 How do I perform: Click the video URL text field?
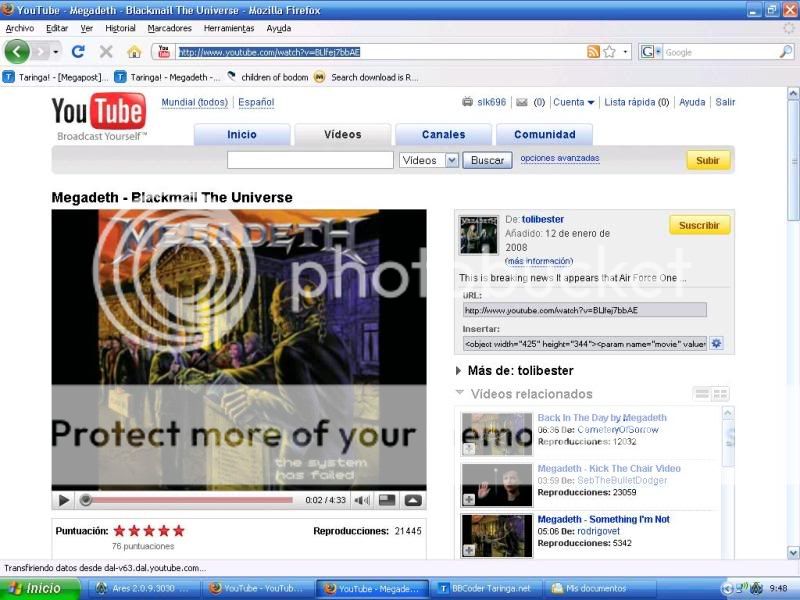coord(585,310)
